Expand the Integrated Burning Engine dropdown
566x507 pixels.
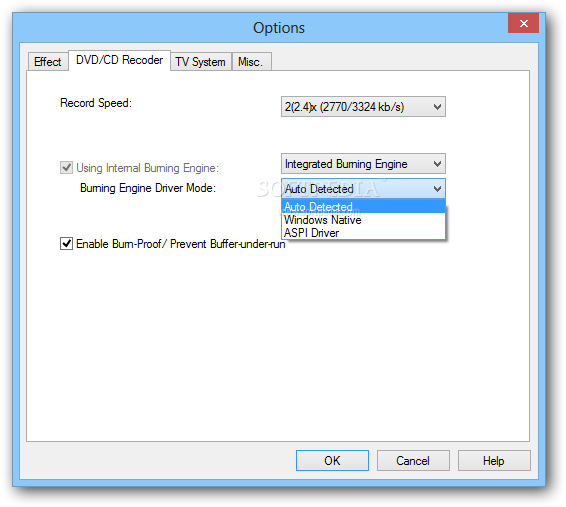[363, 164]
